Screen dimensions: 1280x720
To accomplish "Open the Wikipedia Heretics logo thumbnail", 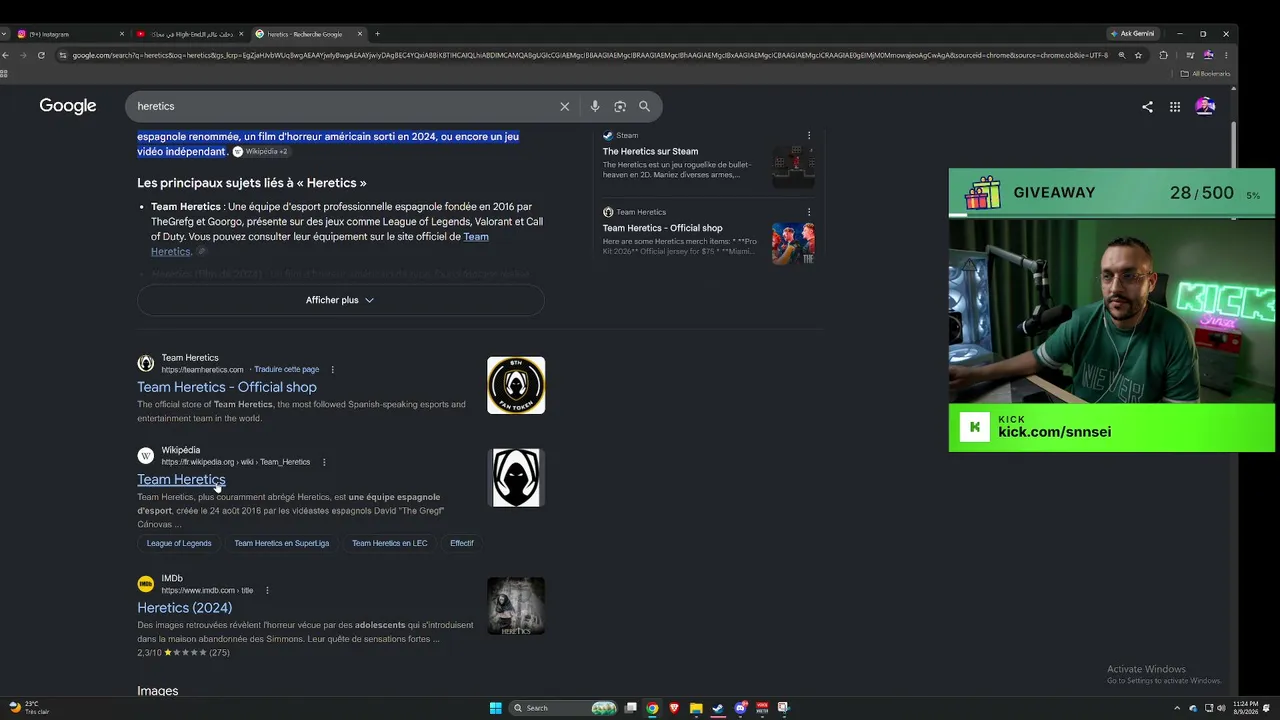I will click(516, 478).
